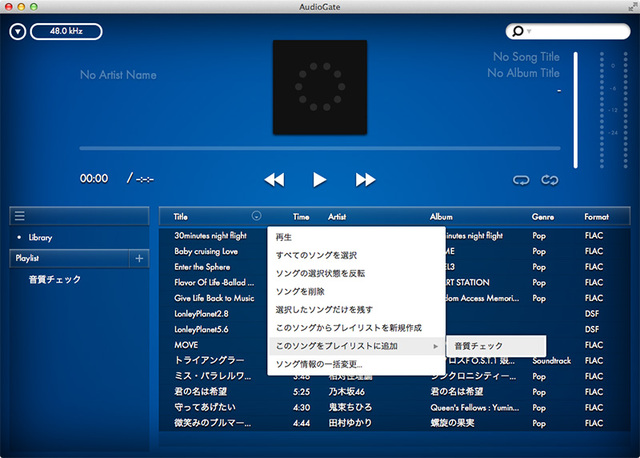Skip ahead with the fast-forward button

point(365,180)
